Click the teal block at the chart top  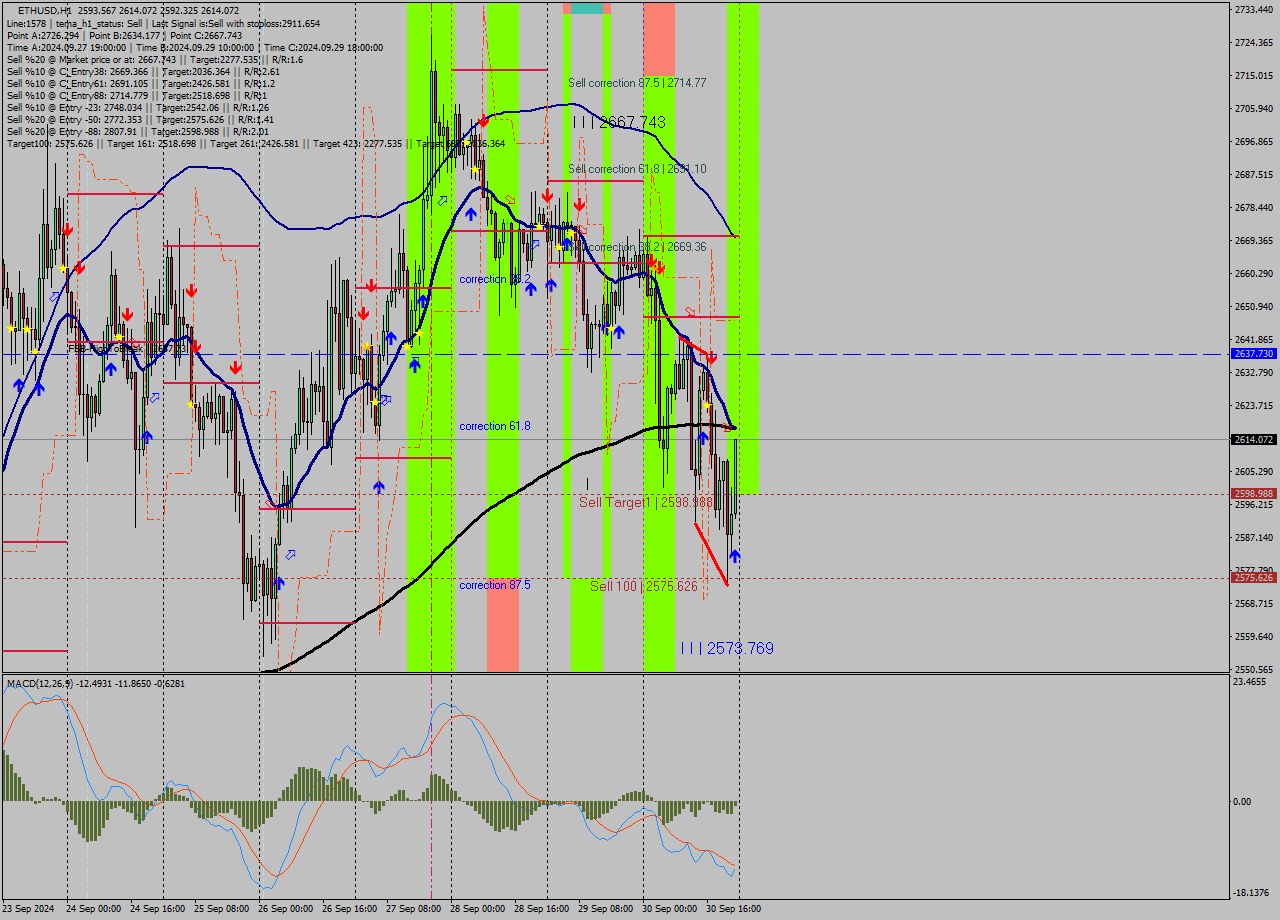(x=587, y=8)
